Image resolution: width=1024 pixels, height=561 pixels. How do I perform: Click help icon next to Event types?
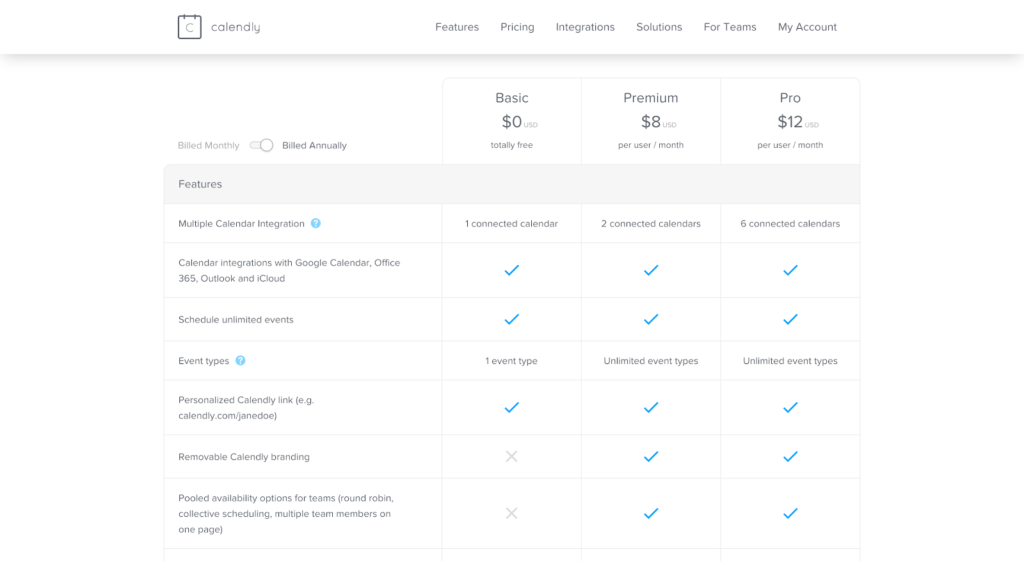pos(240,361)
